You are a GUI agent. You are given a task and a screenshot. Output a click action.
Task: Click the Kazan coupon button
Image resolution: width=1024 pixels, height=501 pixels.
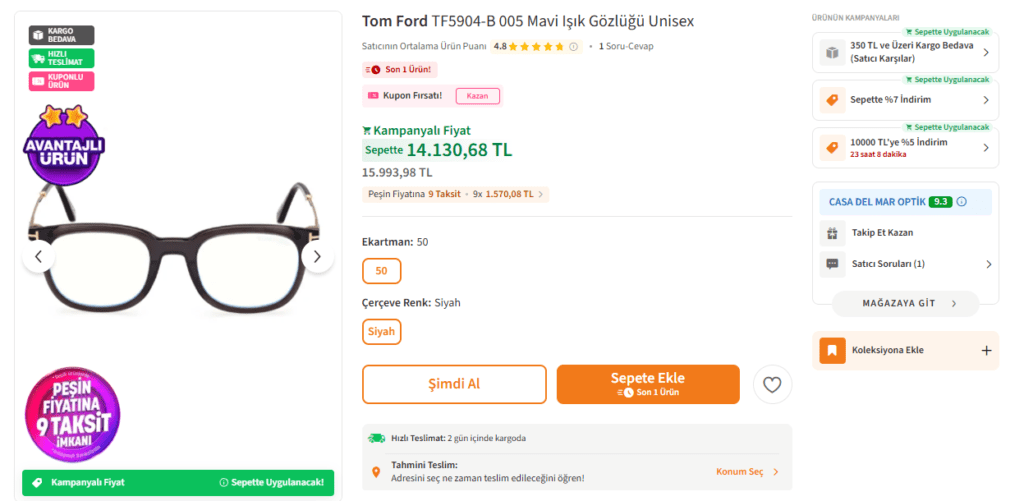point(477,96)
